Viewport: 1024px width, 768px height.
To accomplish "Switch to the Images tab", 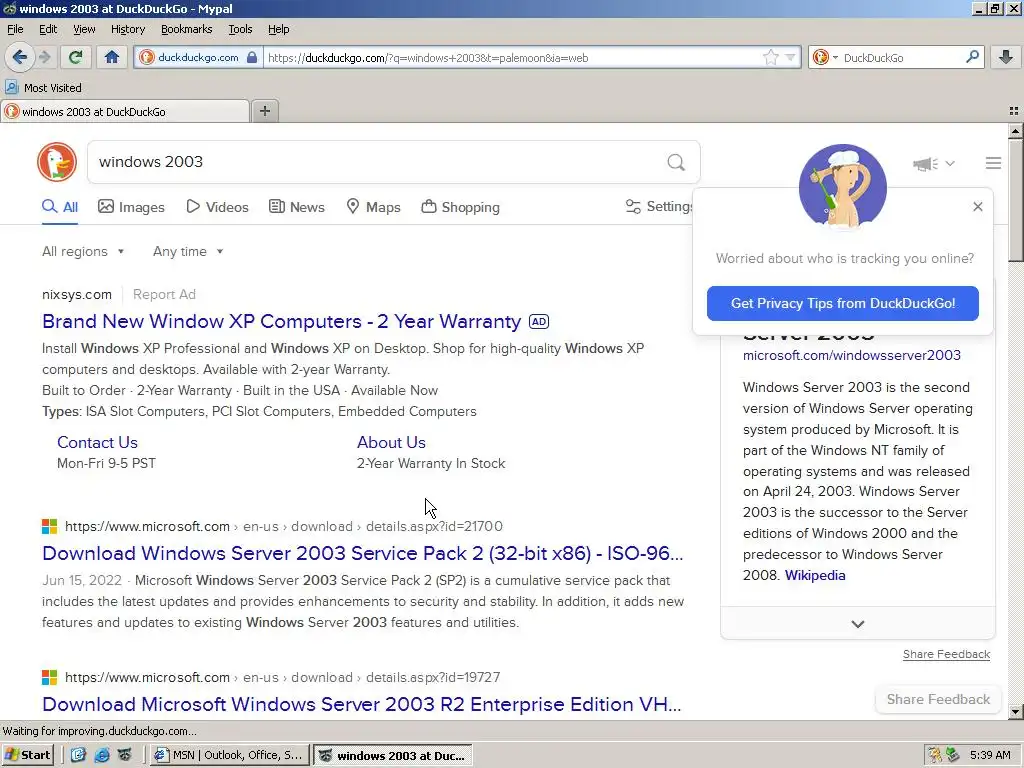I will (131, 207).
